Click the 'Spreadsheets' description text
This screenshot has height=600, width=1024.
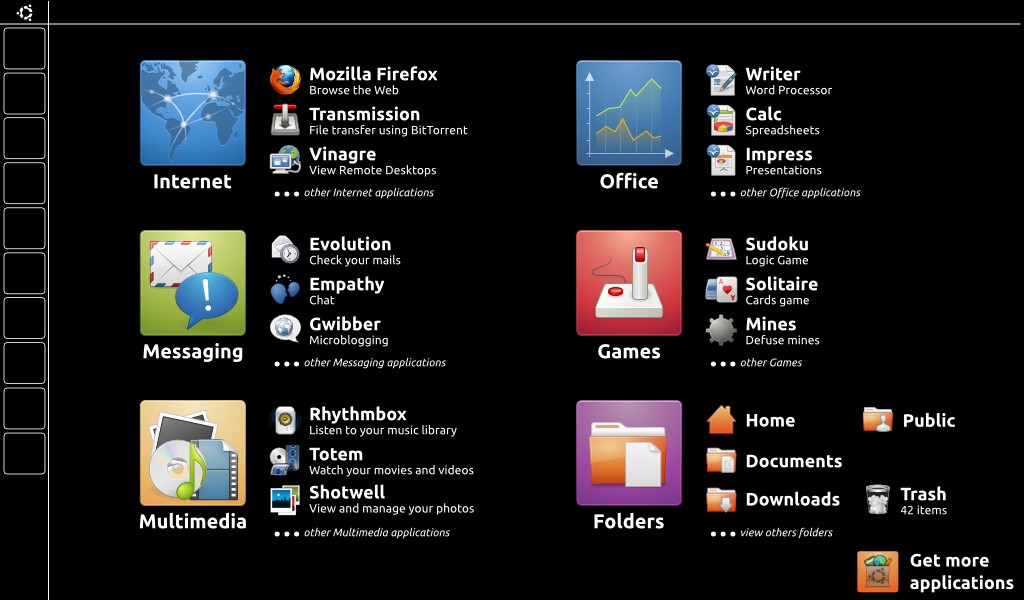[x=782, y=131]
